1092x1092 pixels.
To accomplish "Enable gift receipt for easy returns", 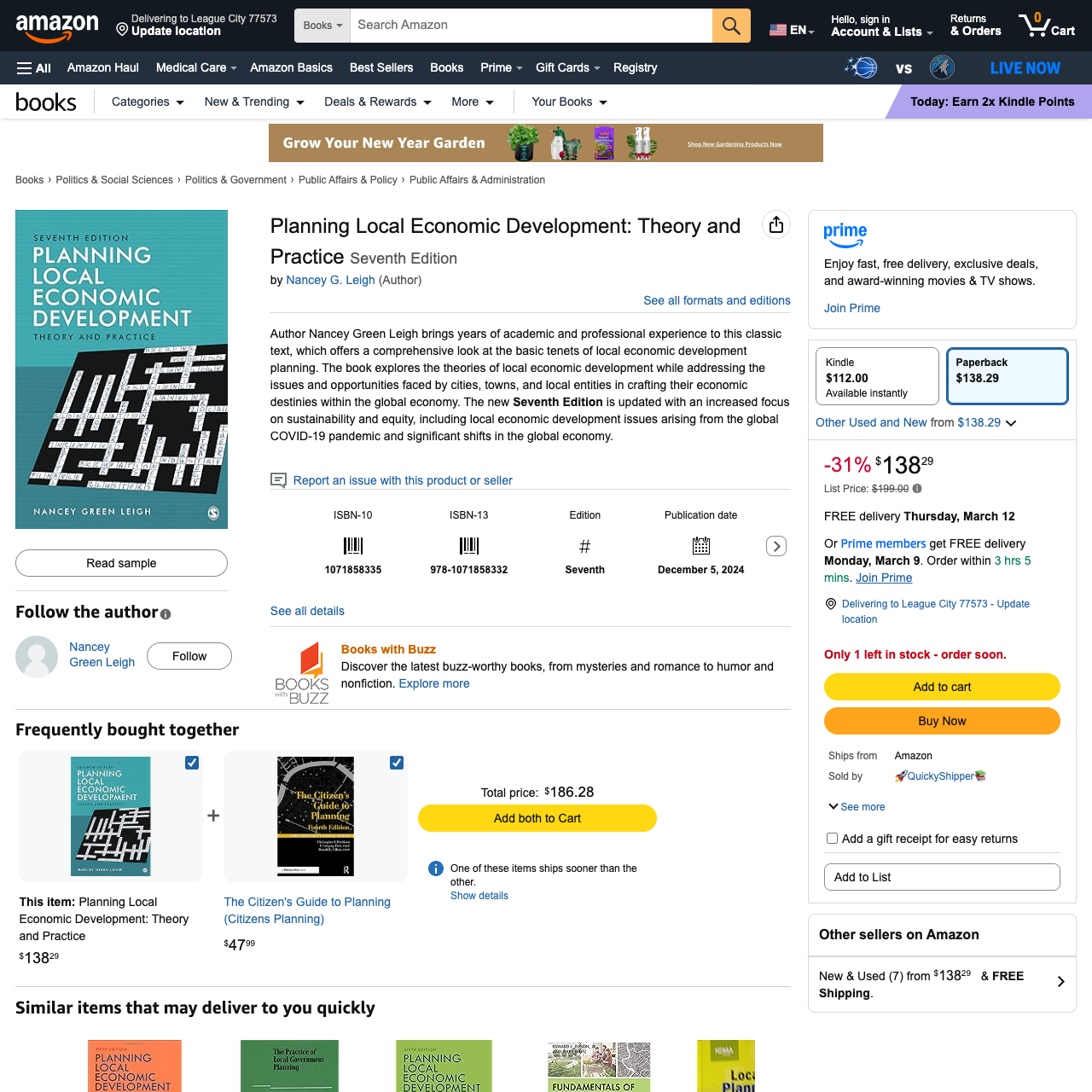I will (832, 839).
